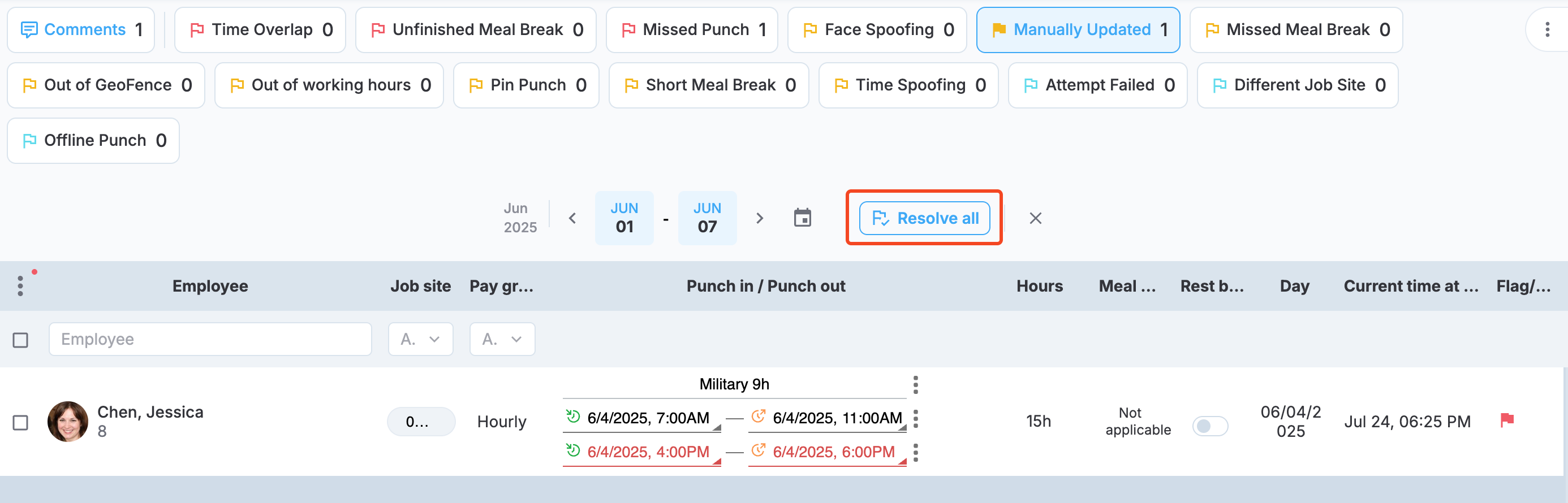Select the Missed Meal Break filter

click(x=1296, y=30)
